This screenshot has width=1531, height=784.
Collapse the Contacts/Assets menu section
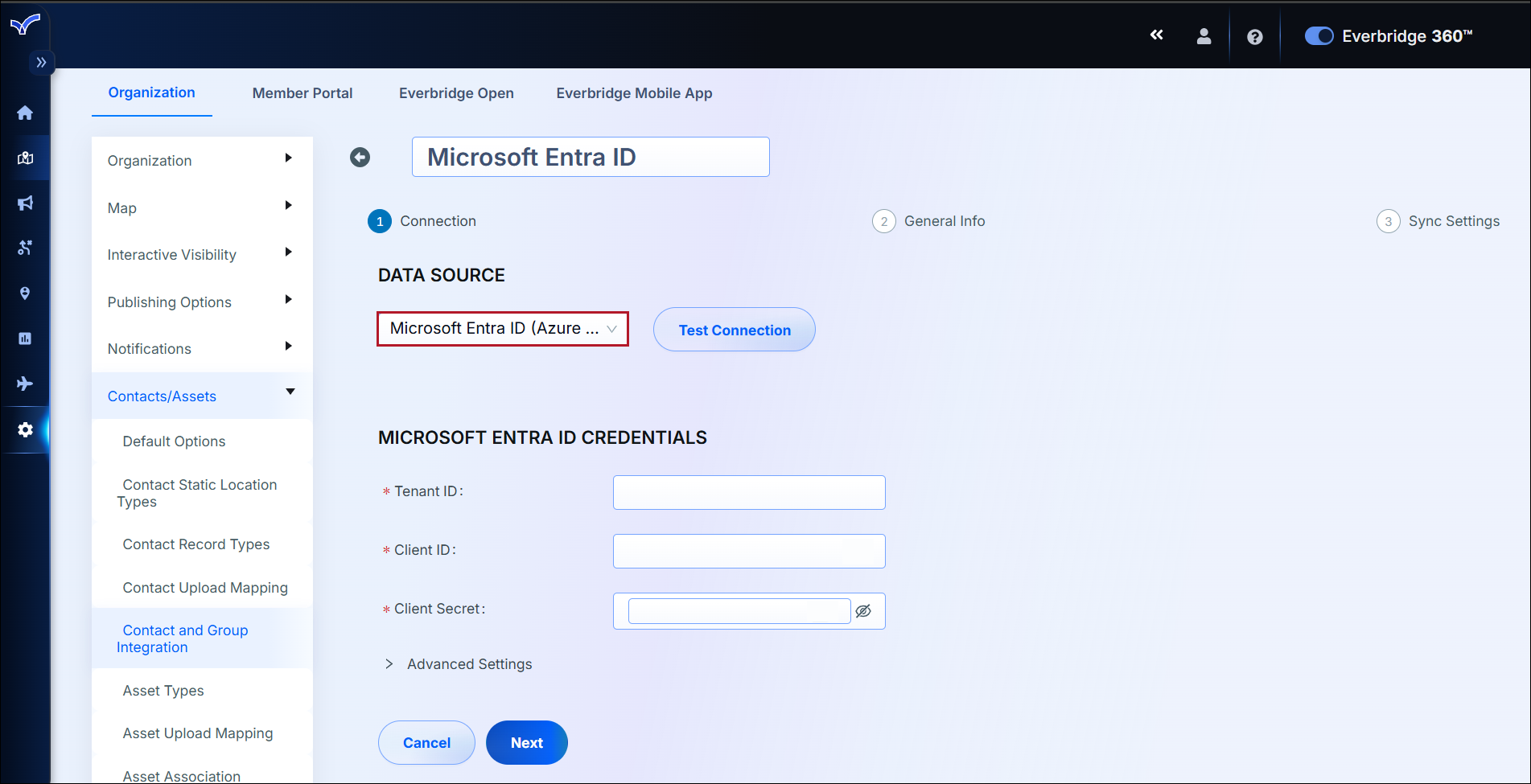[290, 393]
